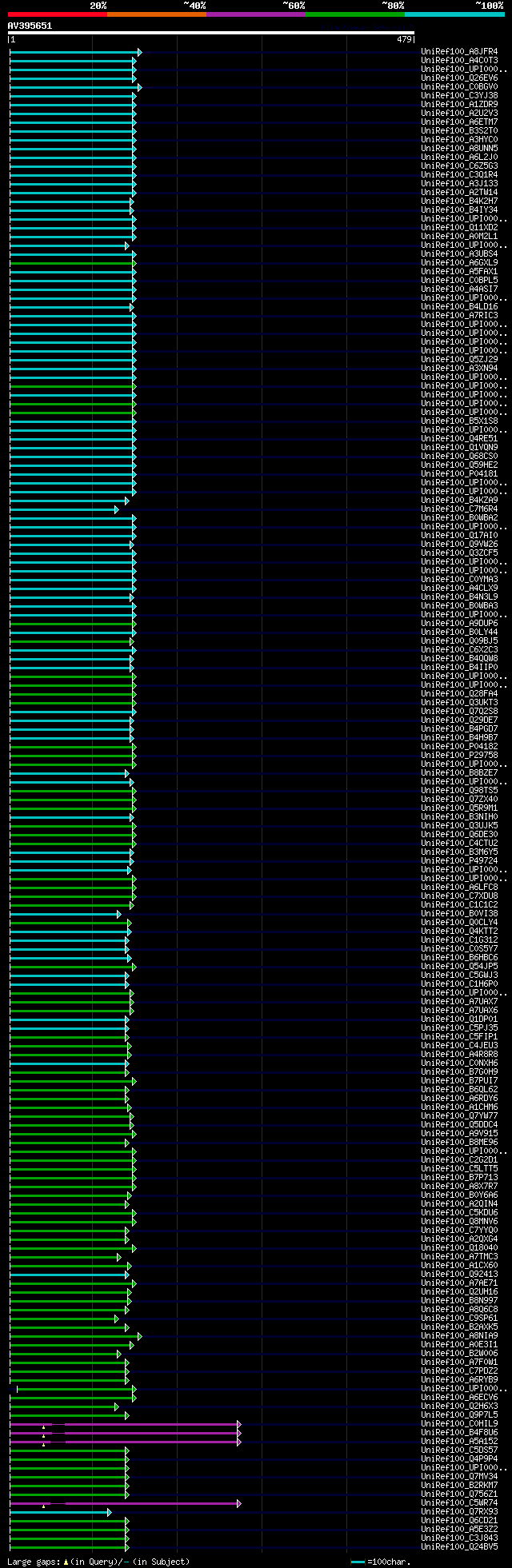The image size is (512, 1568).
Task: Click the hit UniRef100_B8BZE7
Action: (459, 773)
